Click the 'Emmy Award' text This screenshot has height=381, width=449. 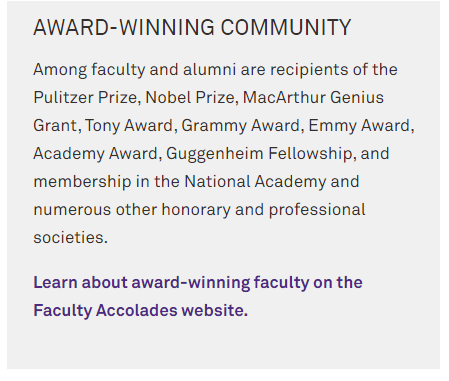click(x=359, y=126)
